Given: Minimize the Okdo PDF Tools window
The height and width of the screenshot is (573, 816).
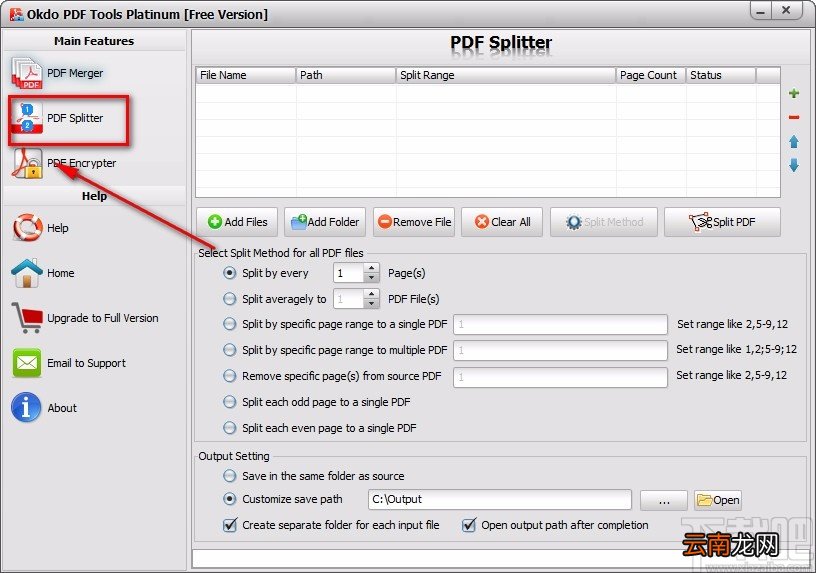Looking at the screenshot, I should (761, 11).
